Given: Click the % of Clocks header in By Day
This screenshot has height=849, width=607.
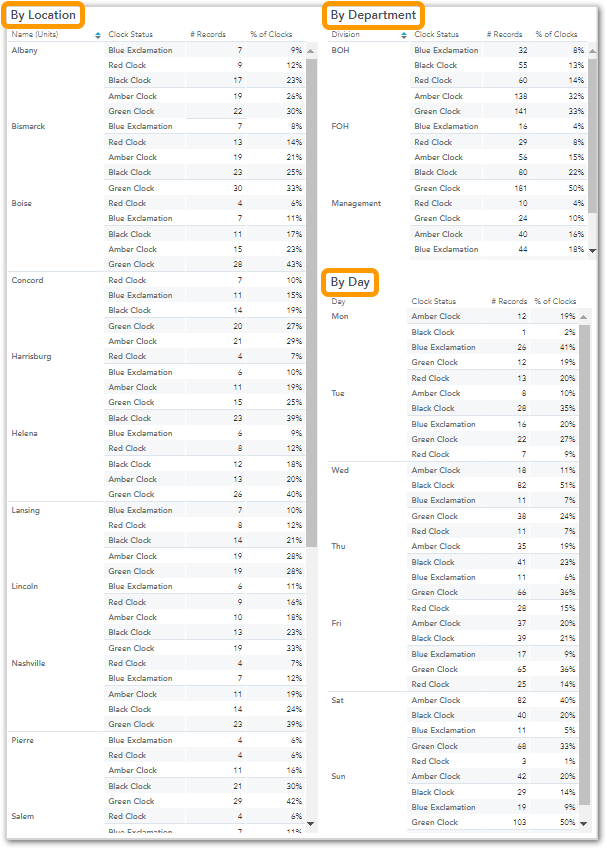Looking at the screenshot, I should (x=555, y=301).
